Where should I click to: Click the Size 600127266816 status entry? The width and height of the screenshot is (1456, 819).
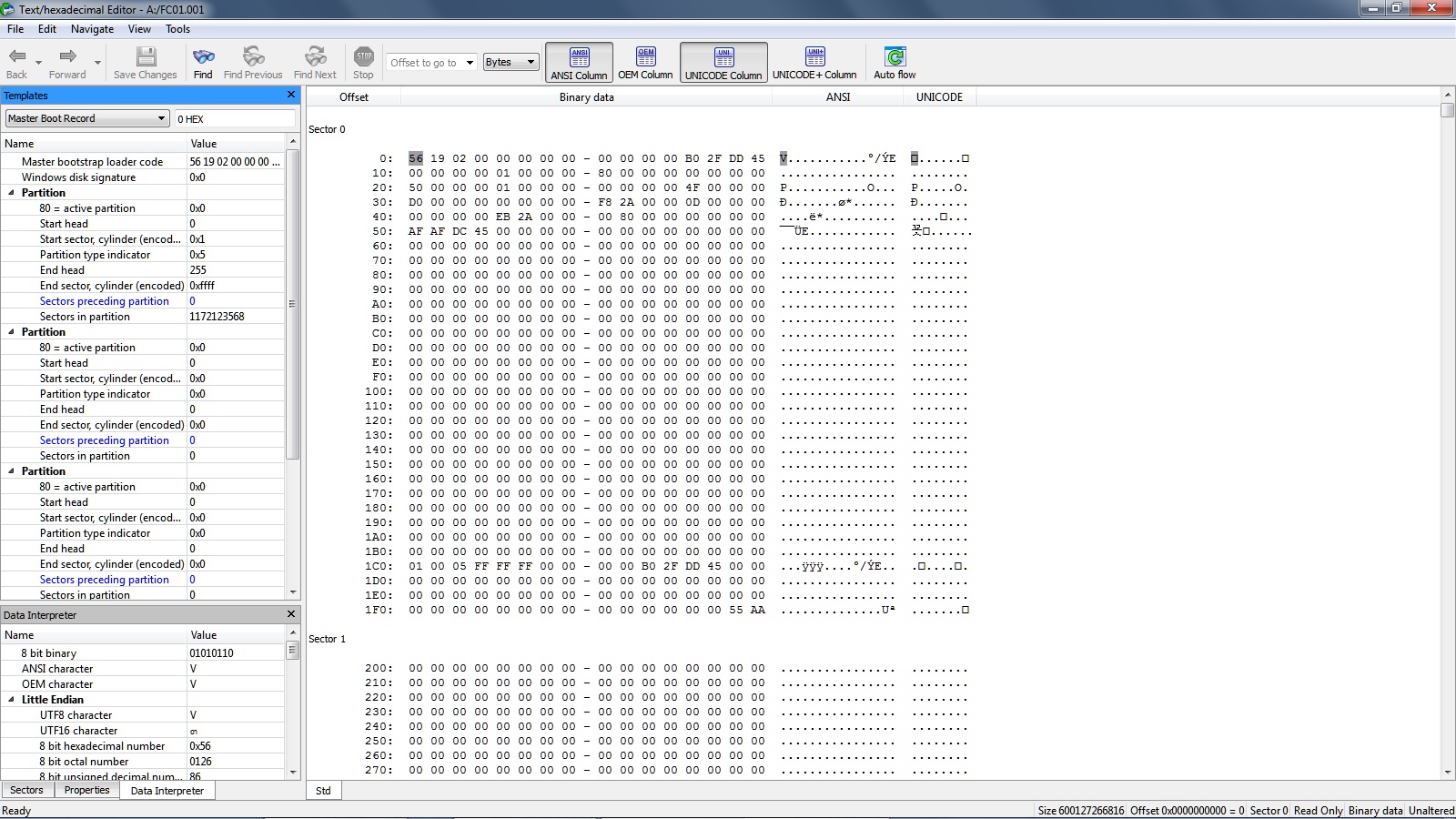(1081, 811)
